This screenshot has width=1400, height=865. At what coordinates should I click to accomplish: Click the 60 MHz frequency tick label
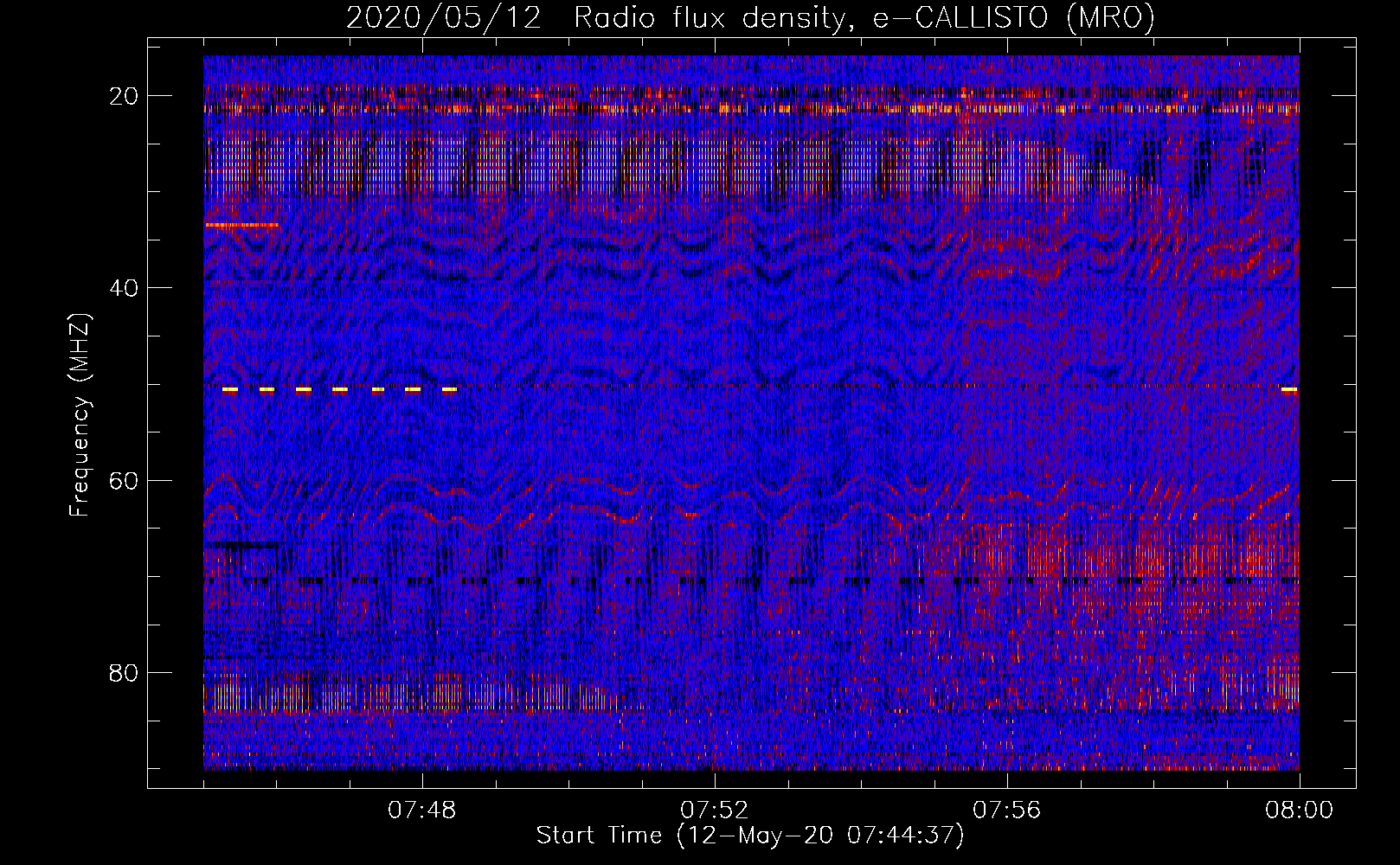point(124,480)
